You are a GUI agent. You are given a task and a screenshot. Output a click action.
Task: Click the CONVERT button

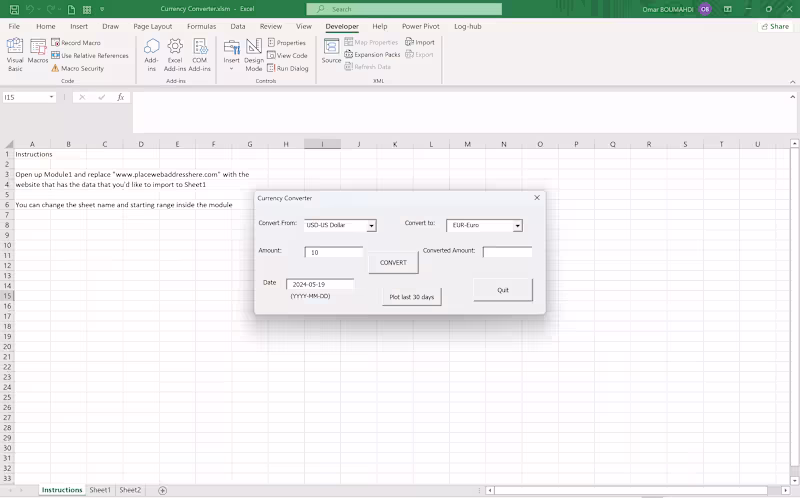pyautogui.click(x=393, y=262)
